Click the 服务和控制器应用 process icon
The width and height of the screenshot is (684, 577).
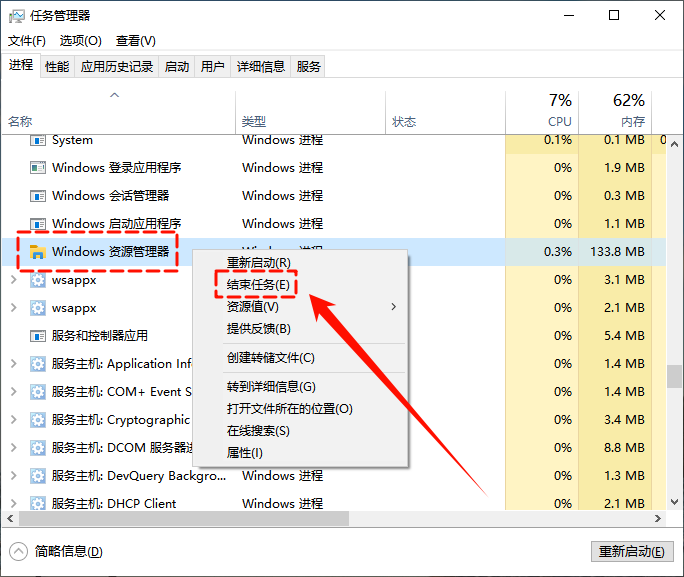tap(38, 336)
